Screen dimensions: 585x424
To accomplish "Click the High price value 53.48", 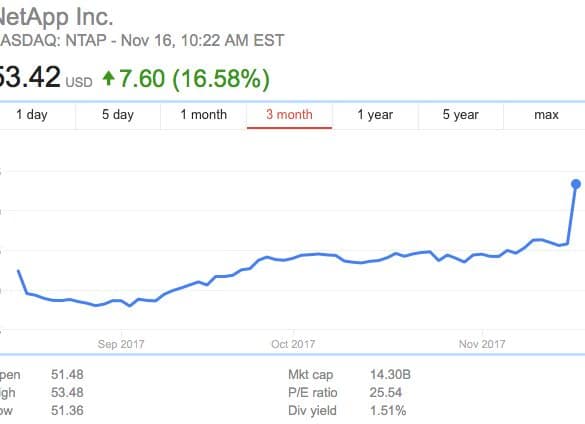I will click(x=67, y=392).
